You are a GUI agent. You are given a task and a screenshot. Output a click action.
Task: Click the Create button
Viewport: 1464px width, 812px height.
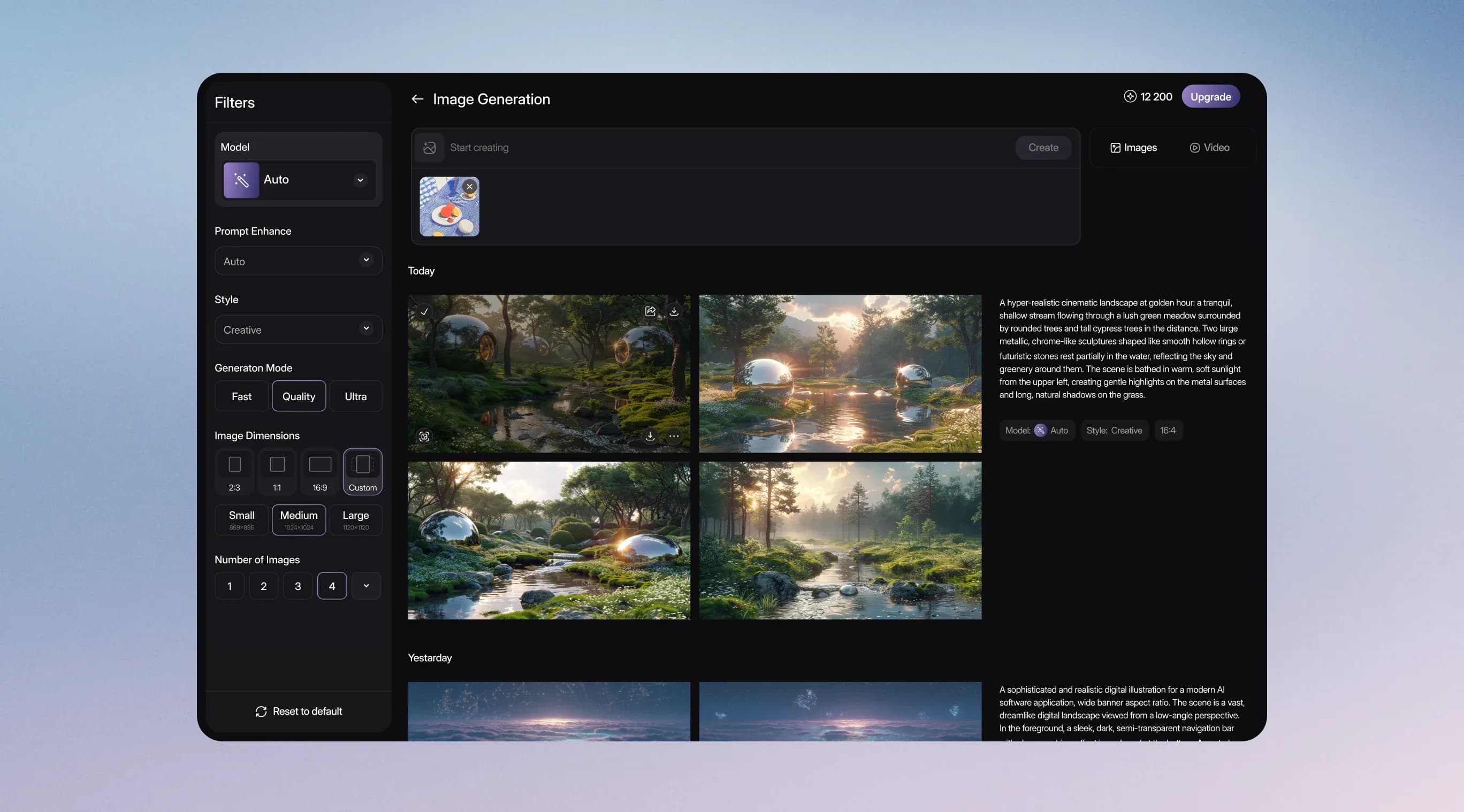tap(1043, 148)
